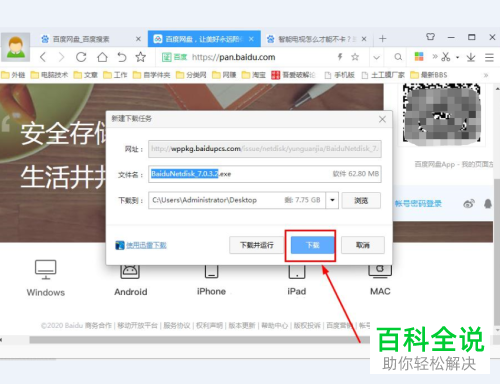The image size is (500, 384).
Task: Open the 分类网 bookmark folder
Action: 191,75
